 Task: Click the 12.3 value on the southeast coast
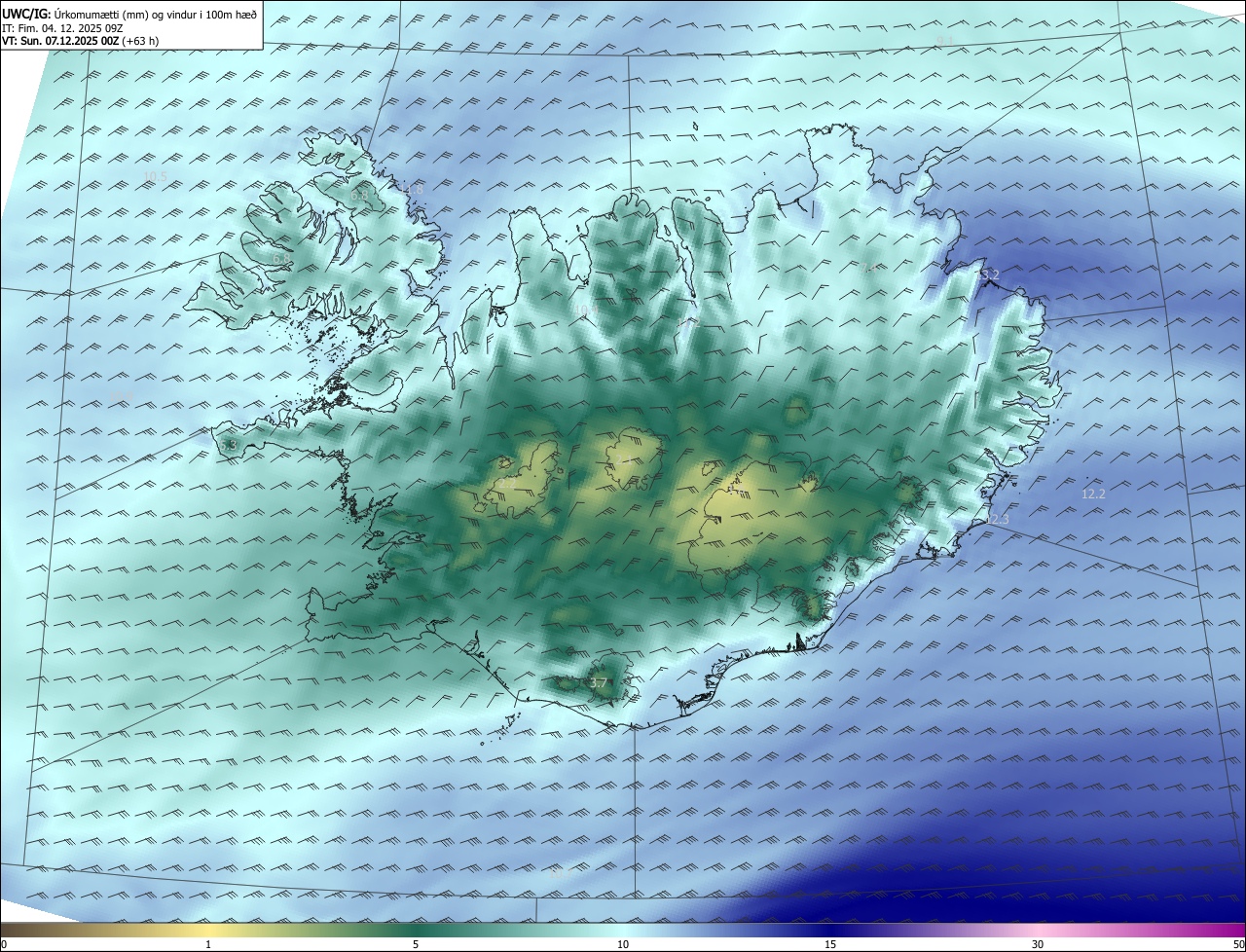pyautogui.click(x=997, y=520)
